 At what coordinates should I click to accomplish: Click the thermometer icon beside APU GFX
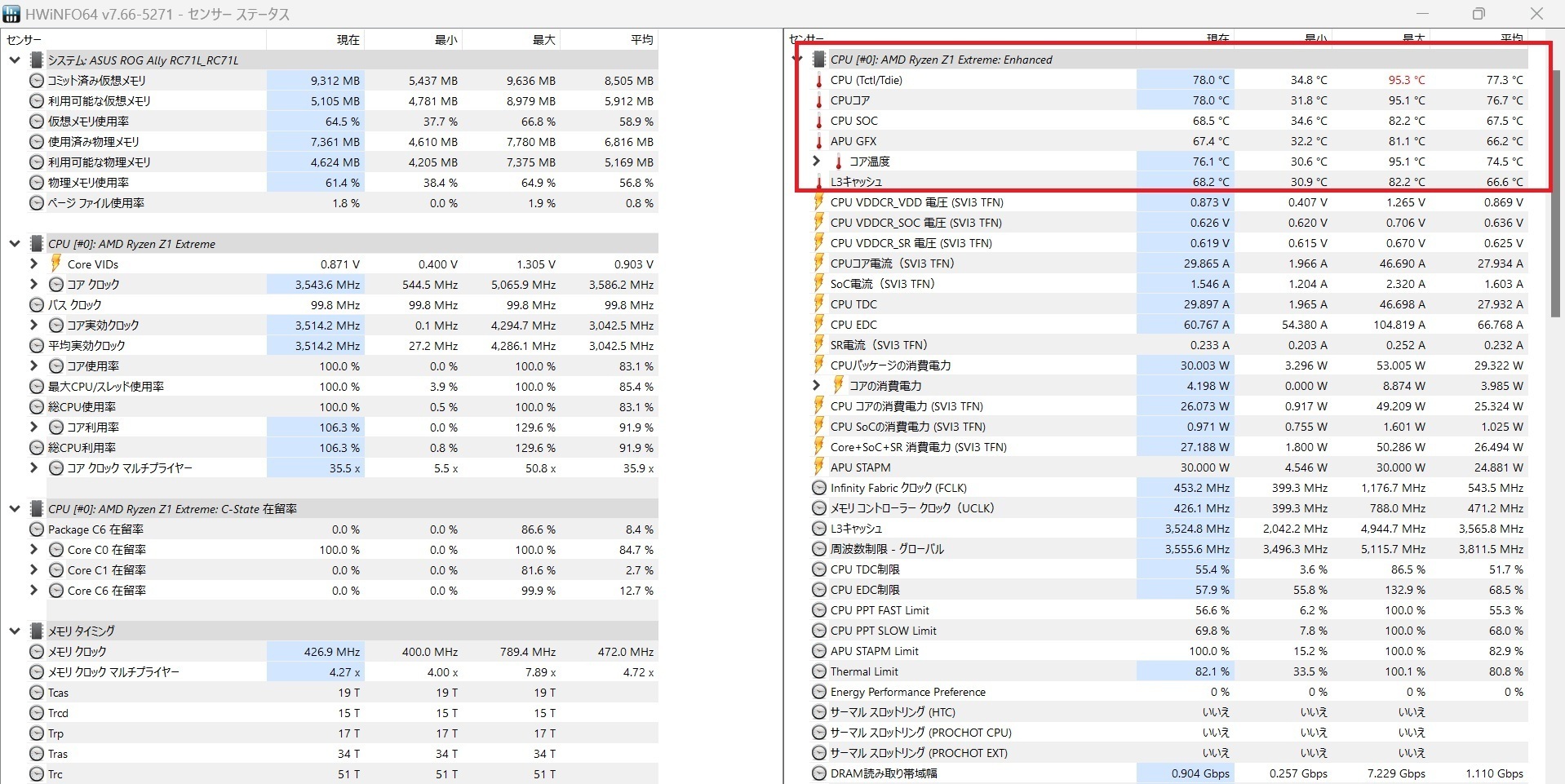819,141
